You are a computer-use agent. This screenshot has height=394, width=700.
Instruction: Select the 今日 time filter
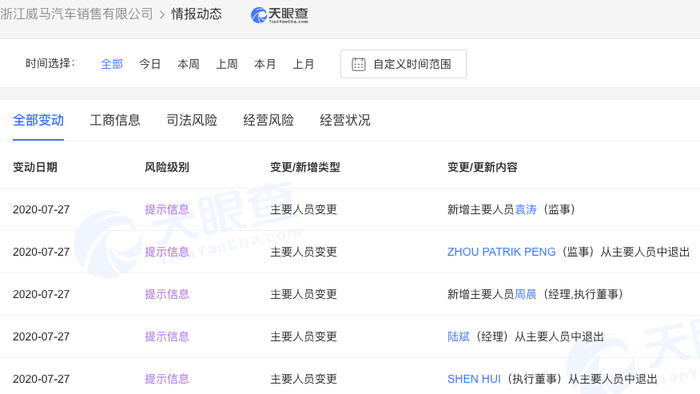(x=150, y=64)
